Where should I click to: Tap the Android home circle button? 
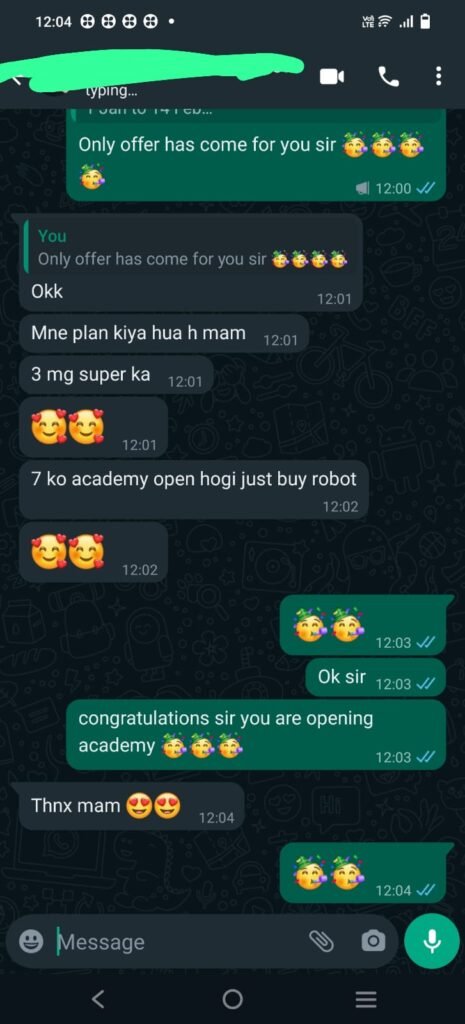[x=232, y=999]
